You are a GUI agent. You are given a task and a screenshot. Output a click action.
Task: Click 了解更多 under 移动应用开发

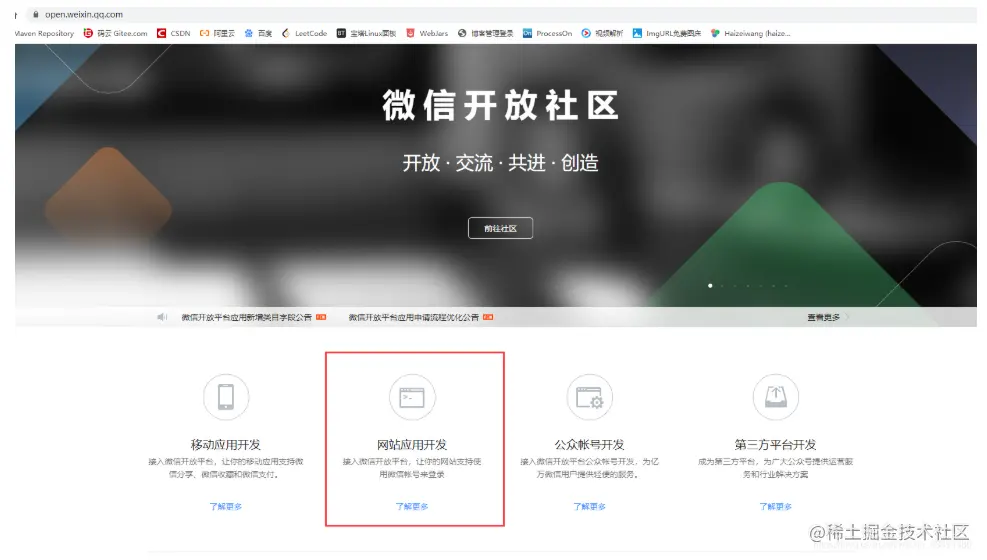click(x=225, y=507)
